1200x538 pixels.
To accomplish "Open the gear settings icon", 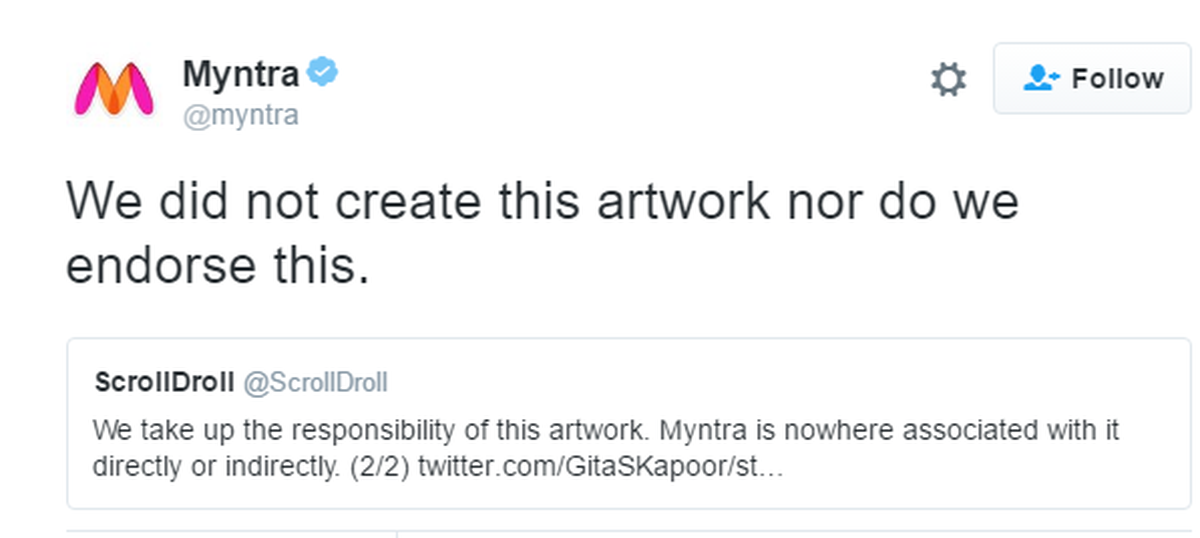I will [x=948, y=79].
